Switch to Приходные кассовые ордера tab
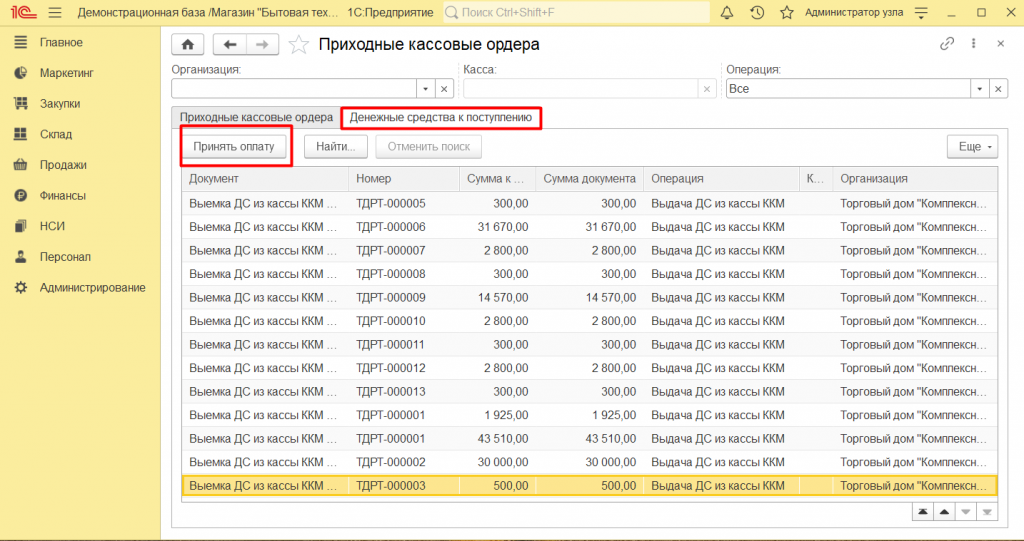 click(256, 118)
